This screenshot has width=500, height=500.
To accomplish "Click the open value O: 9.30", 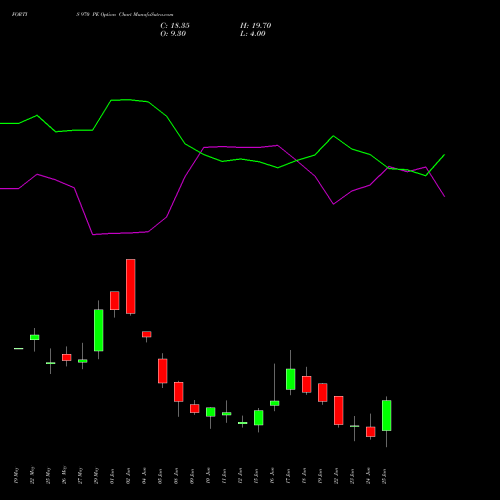I will click(x=173, y=34).
